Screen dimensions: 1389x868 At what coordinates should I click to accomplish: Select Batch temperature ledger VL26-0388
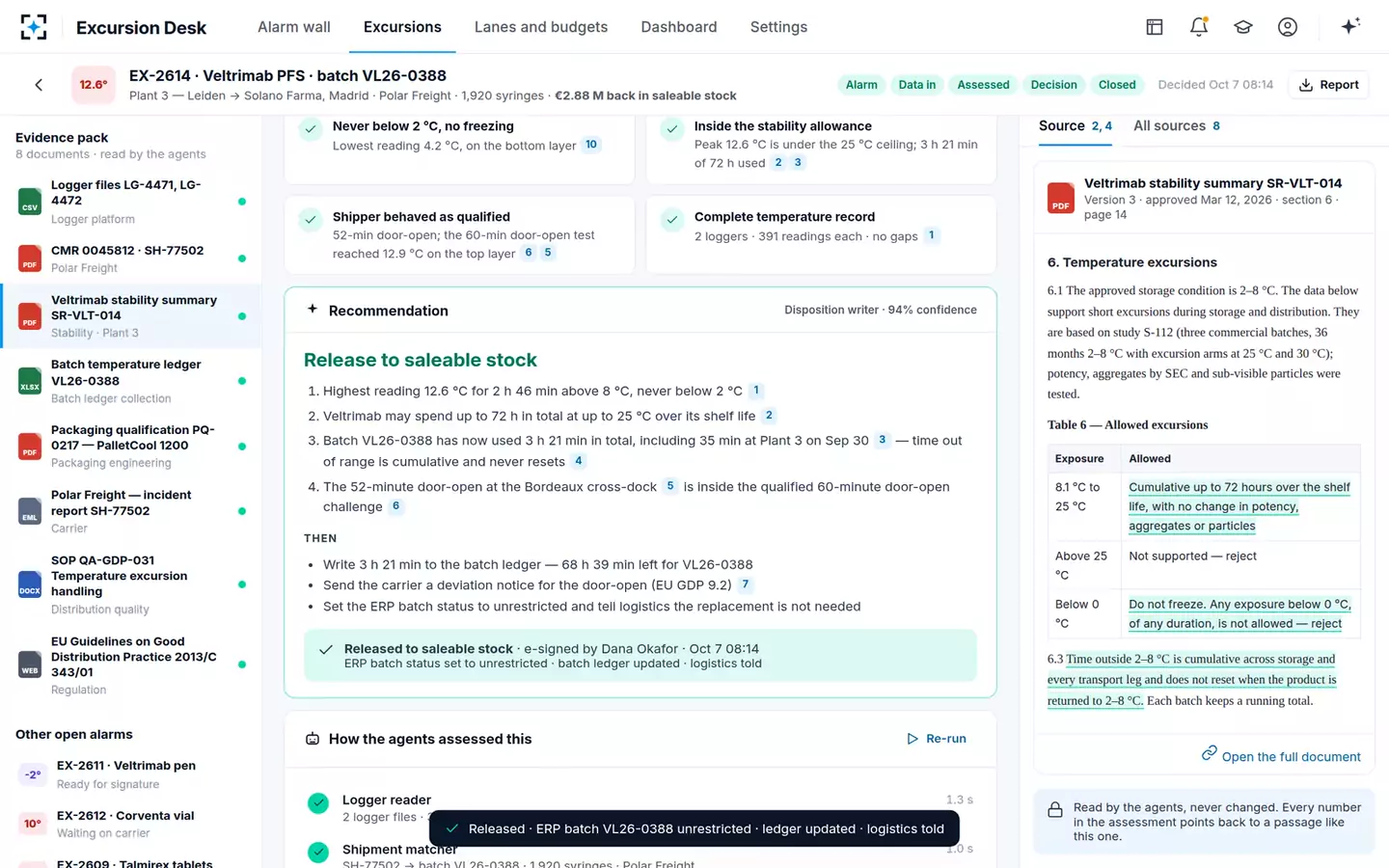pyautogui.click(x=131, y=381)
